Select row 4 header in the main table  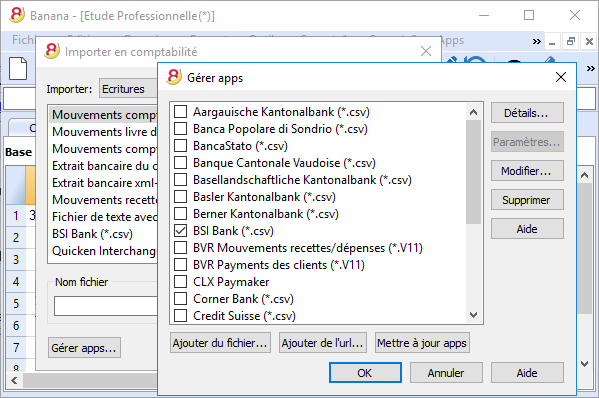(16, 282)
